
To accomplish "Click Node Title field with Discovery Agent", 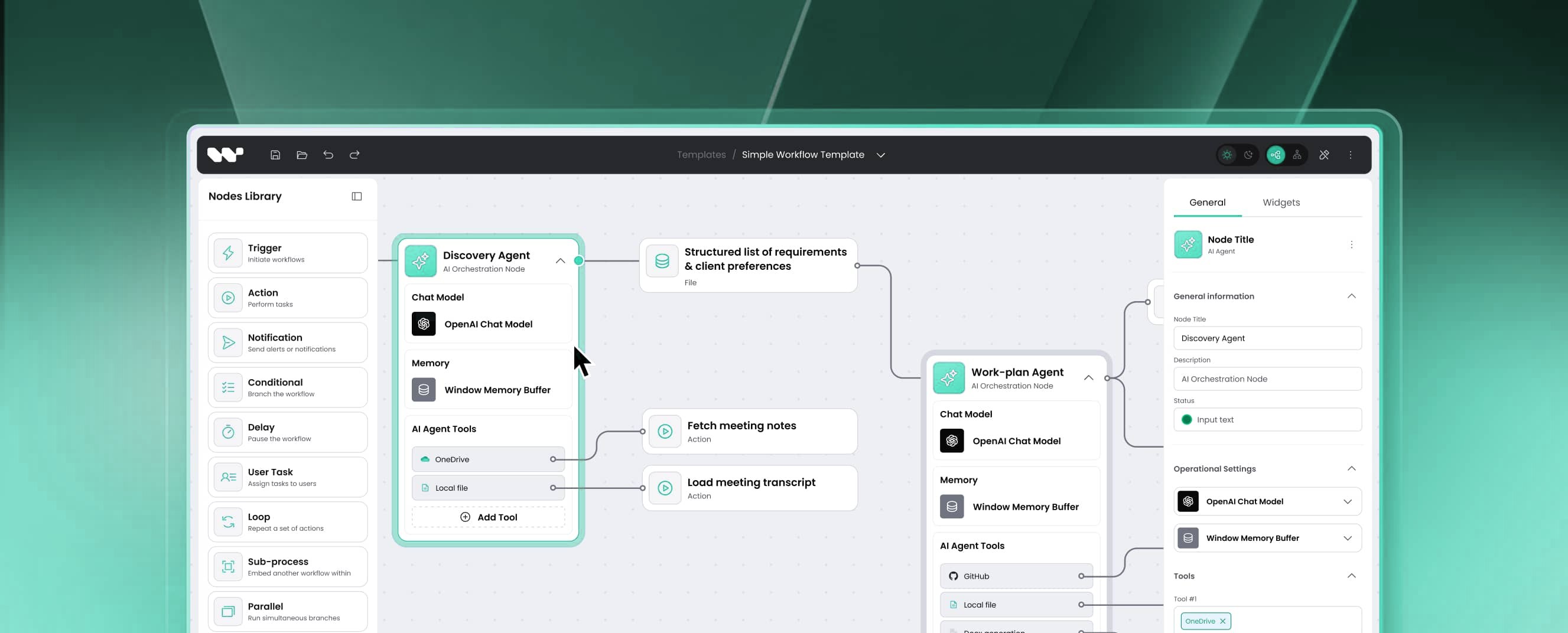I will pyautogui.click(x=1267, y=338).
